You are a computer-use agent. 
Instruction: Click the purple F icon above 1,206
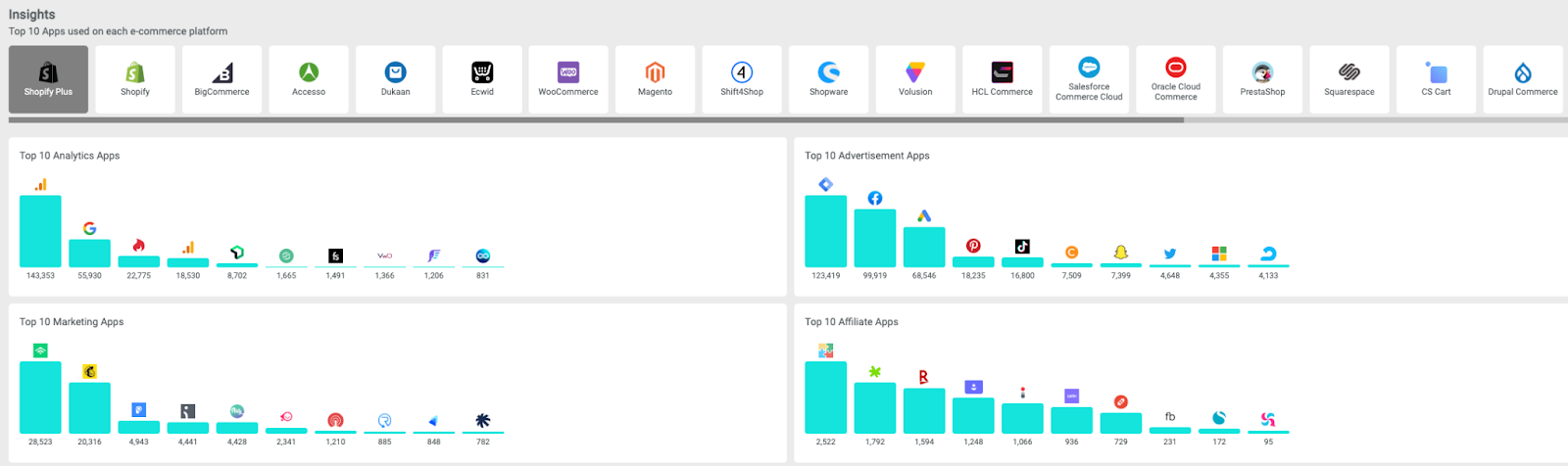click(433, 256)
